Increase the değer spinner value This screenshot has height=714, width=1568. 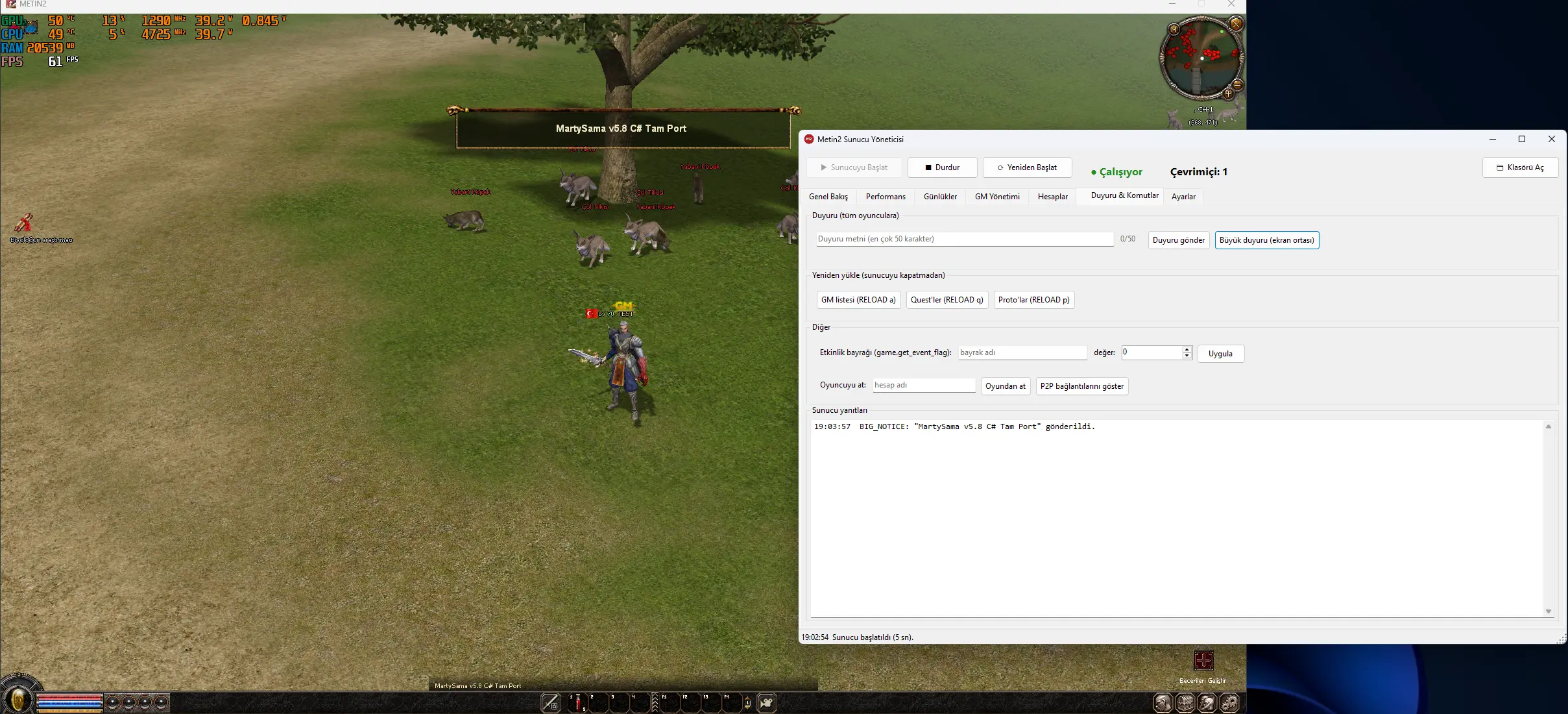(x=1187, y=349)
